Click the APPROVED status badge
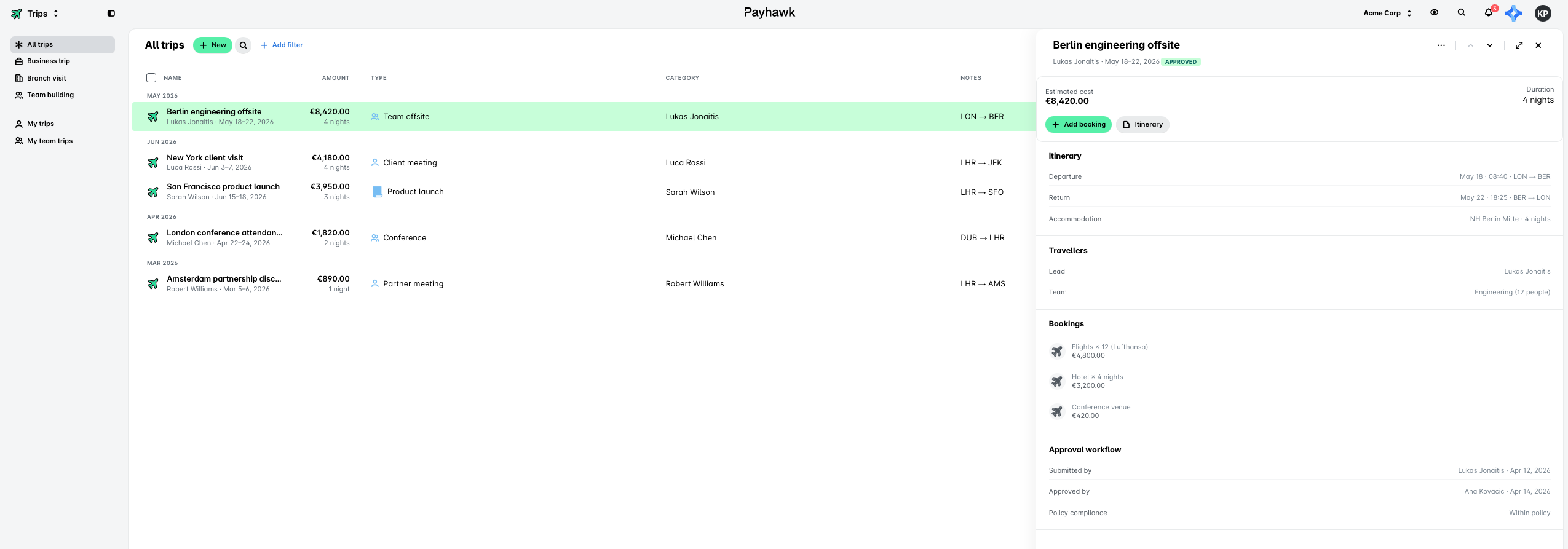1568x549 pixels. (1181, 61)
